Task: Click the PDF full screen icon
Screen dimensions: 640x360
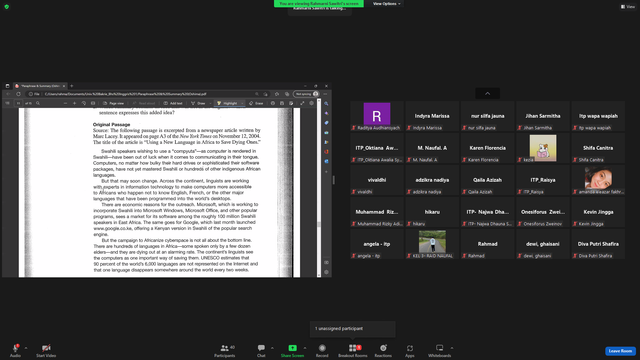Action: (x=302, y=103)
